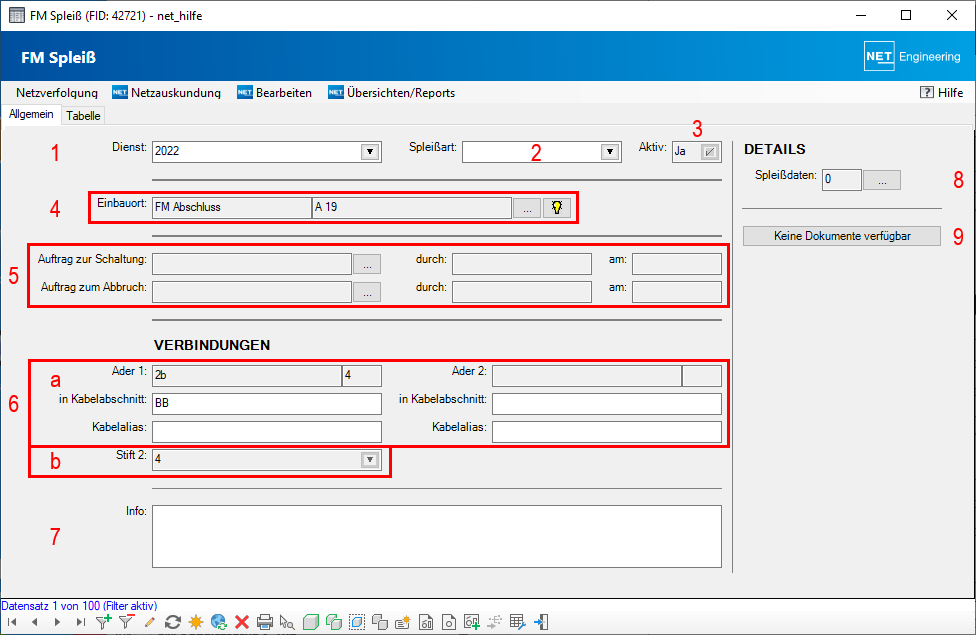
Task: Click browse button for Auftrag zum Abbruch
Action: coord(367,292)
